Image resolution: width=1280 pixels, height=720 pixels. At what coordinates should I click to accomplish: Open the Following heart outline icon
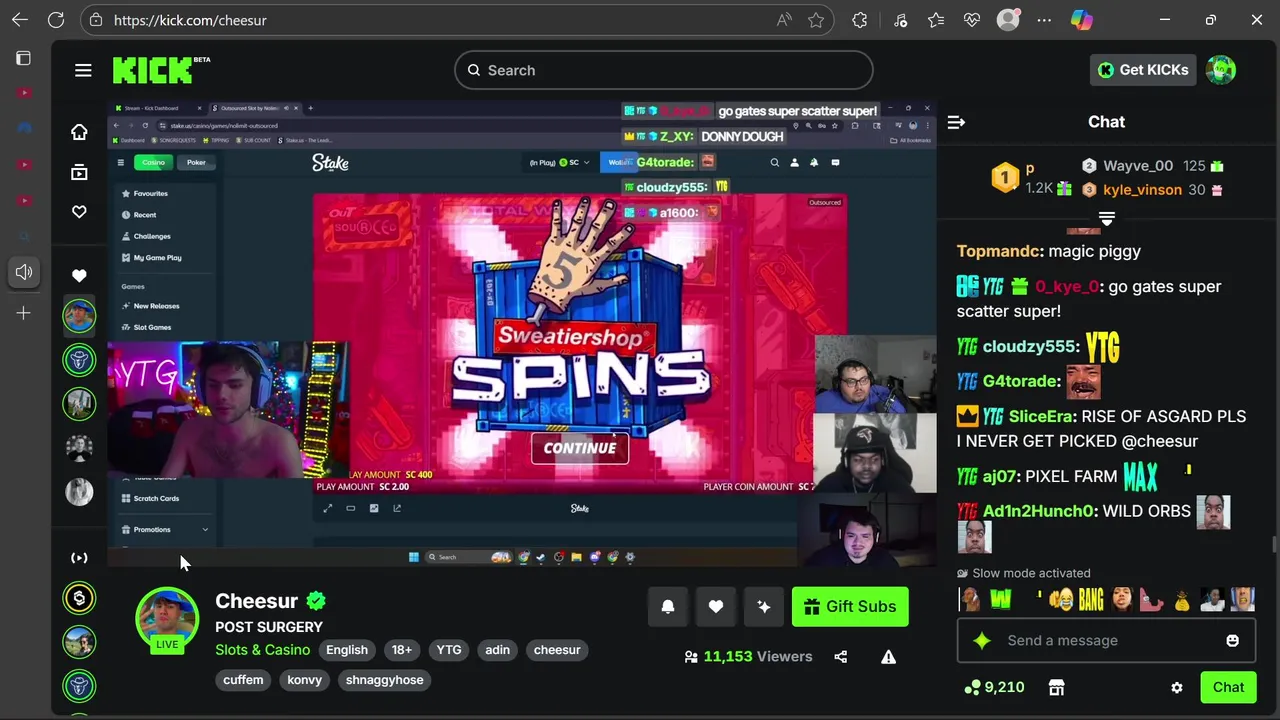coord(79,212)
